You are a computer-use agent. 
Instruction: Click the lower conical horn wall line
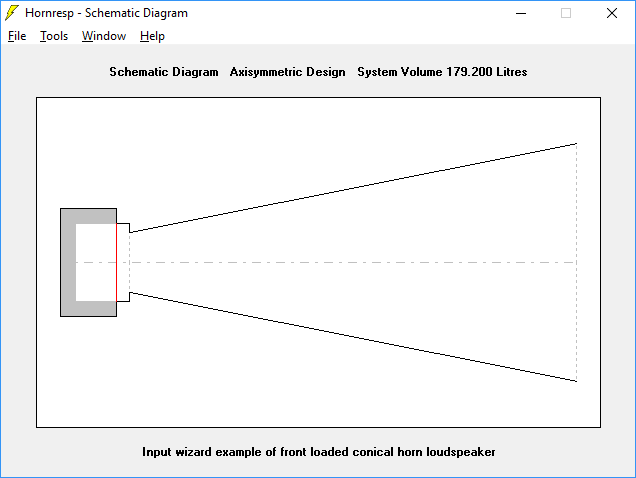click(353, 337)
